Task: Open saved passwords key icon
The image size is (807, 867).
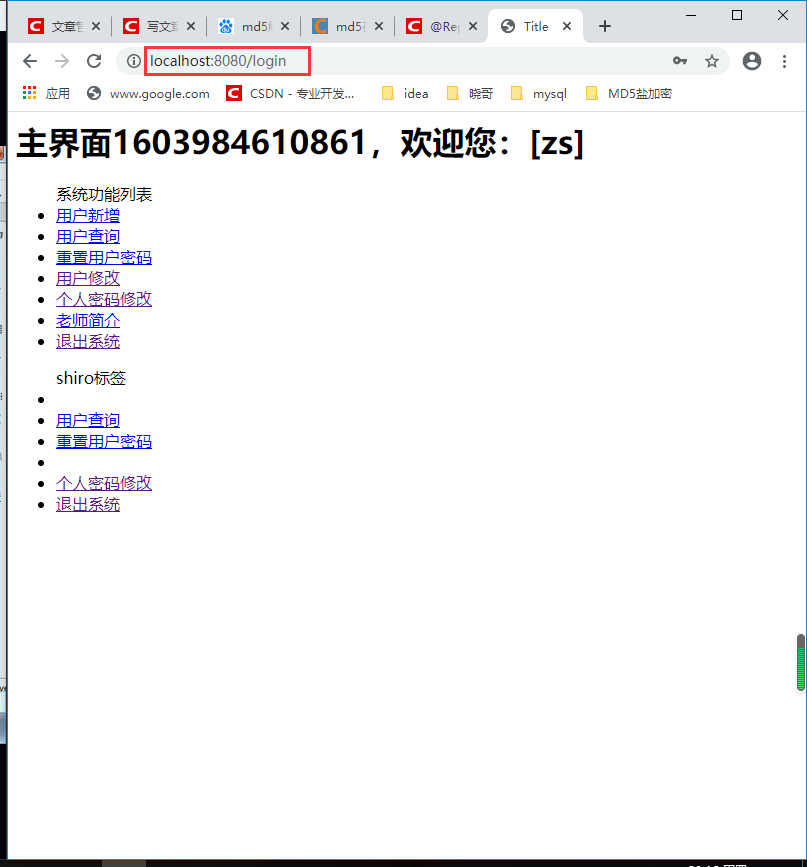Action: pyautogui.click(x=680, y=61)
